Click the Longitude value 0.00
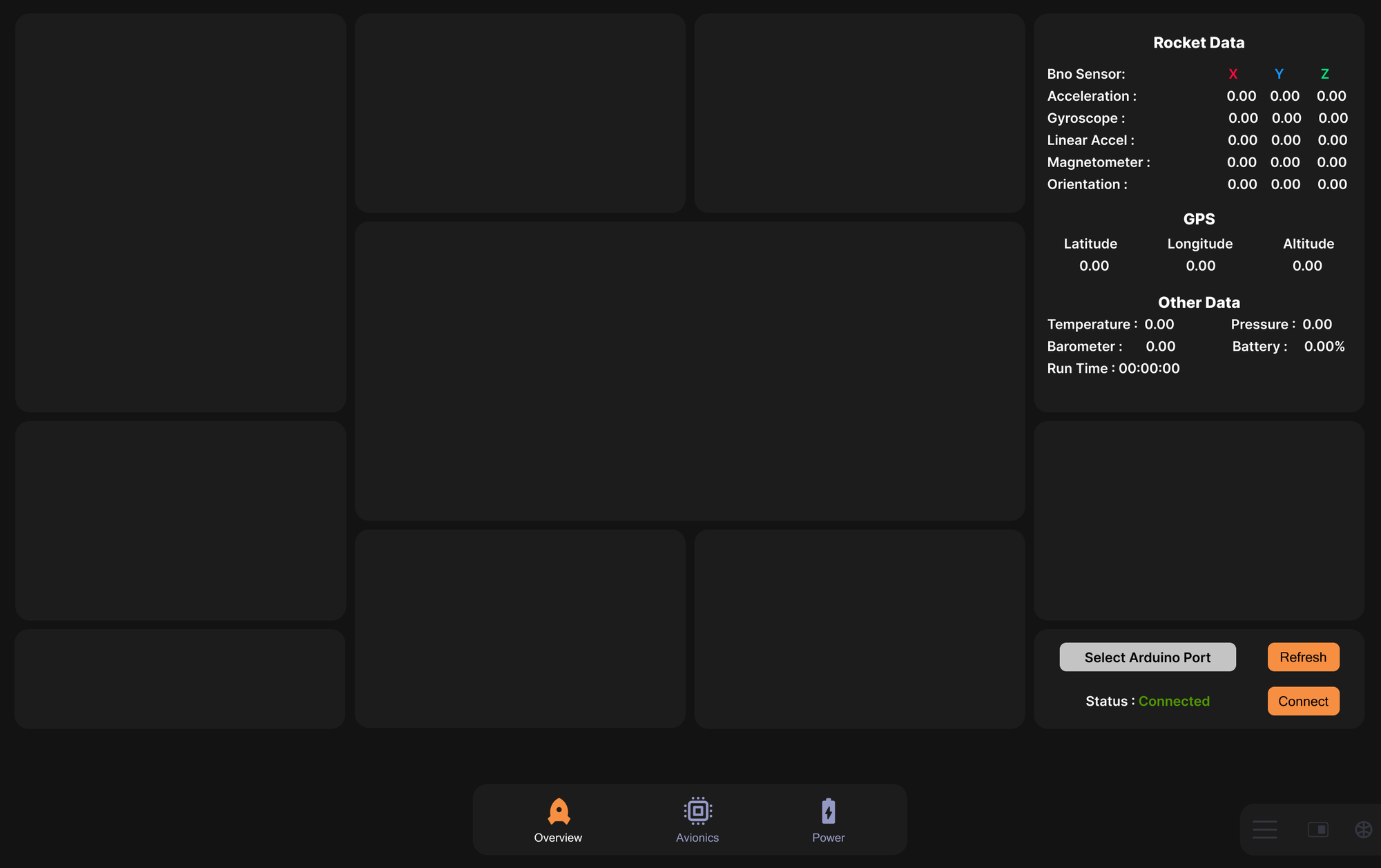Image resolution: width=1381 pixels, height=868 pixels. coord(1201,266)
